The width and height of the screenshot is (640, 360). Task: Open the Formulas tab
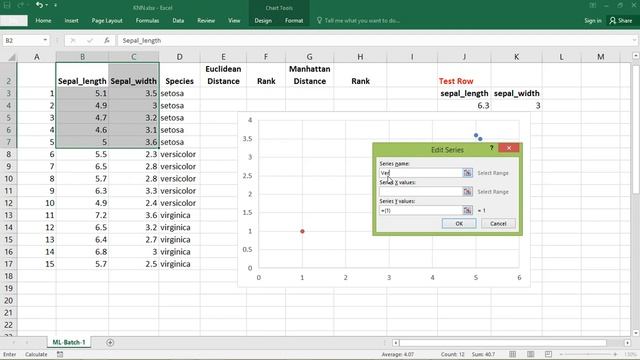[147, 20]
